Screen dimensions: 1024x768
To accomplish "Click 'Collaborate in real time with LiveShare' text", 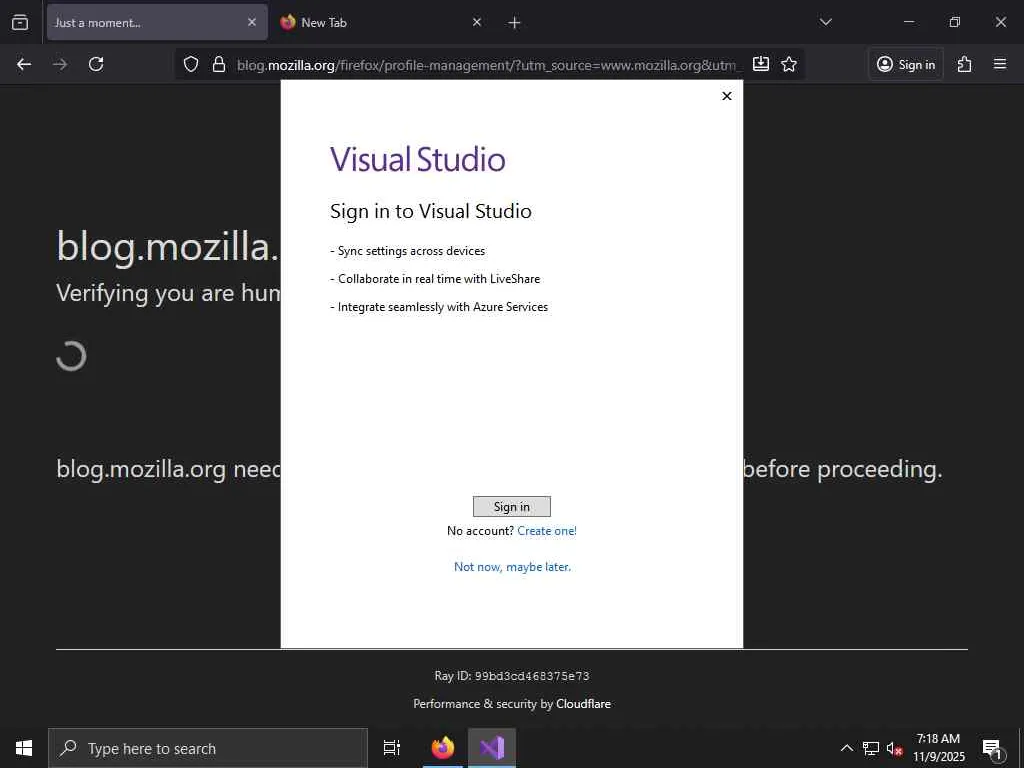I will (x=439, y=279).
